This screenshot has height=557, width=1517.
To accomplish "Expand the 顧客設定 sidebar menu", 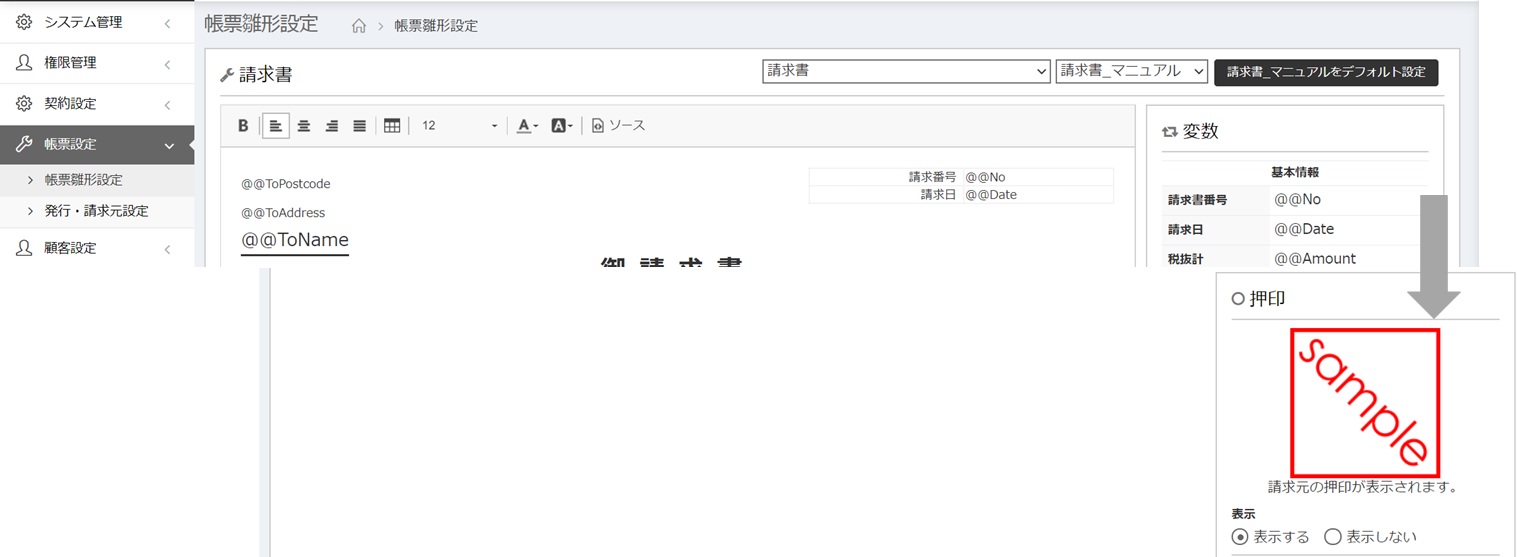I will (96, 248).
